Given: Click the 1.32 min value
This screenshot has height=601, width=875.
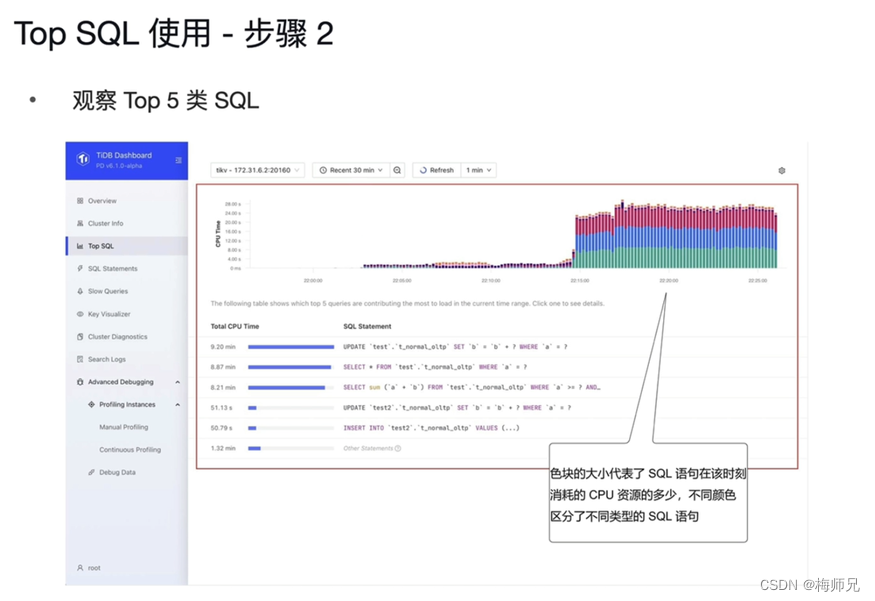Looking at the screenshot, I should point(223,448).
